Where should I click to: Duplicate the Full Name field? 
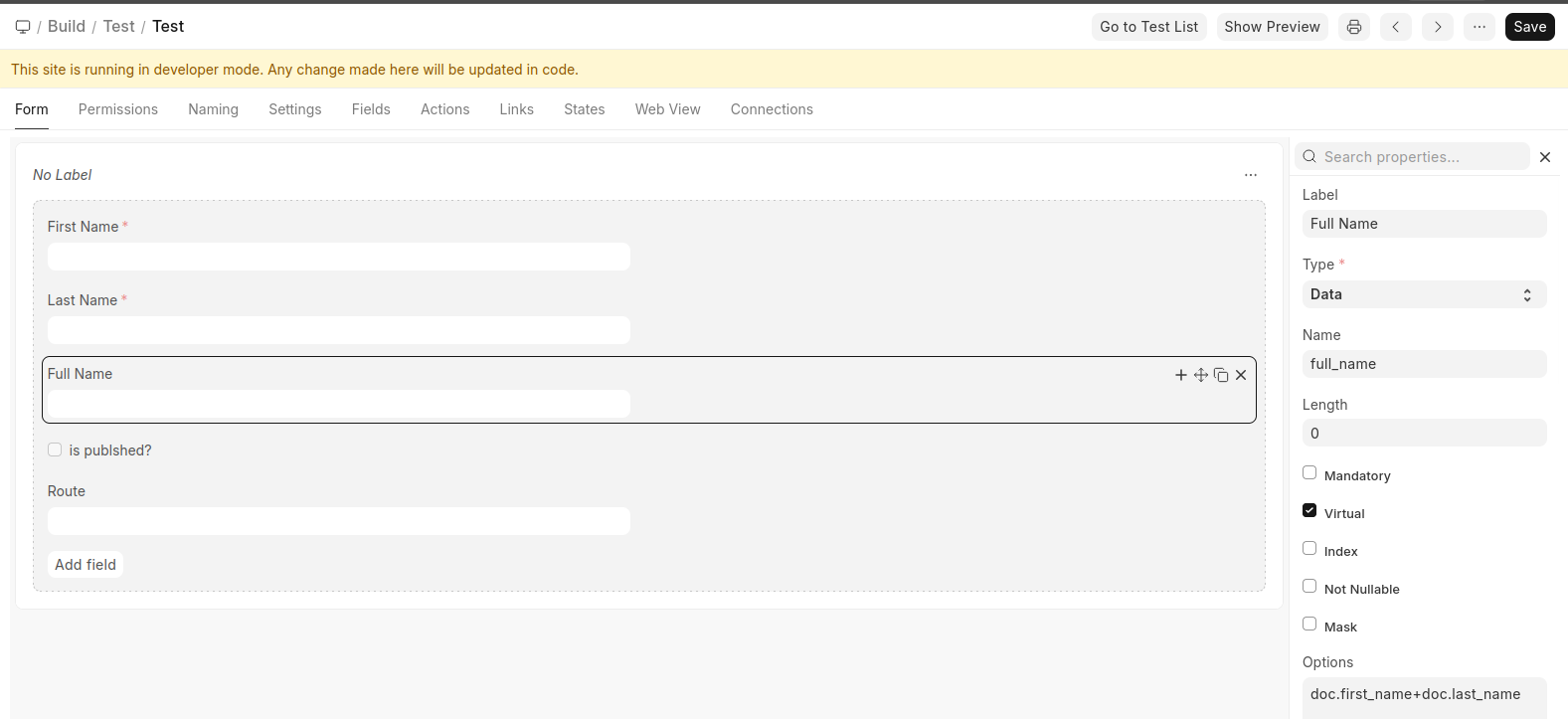1220,375
